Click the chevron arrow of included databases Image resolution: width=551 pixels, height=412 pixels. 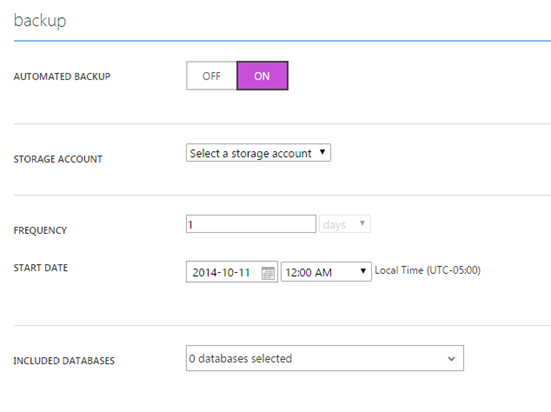452,359
